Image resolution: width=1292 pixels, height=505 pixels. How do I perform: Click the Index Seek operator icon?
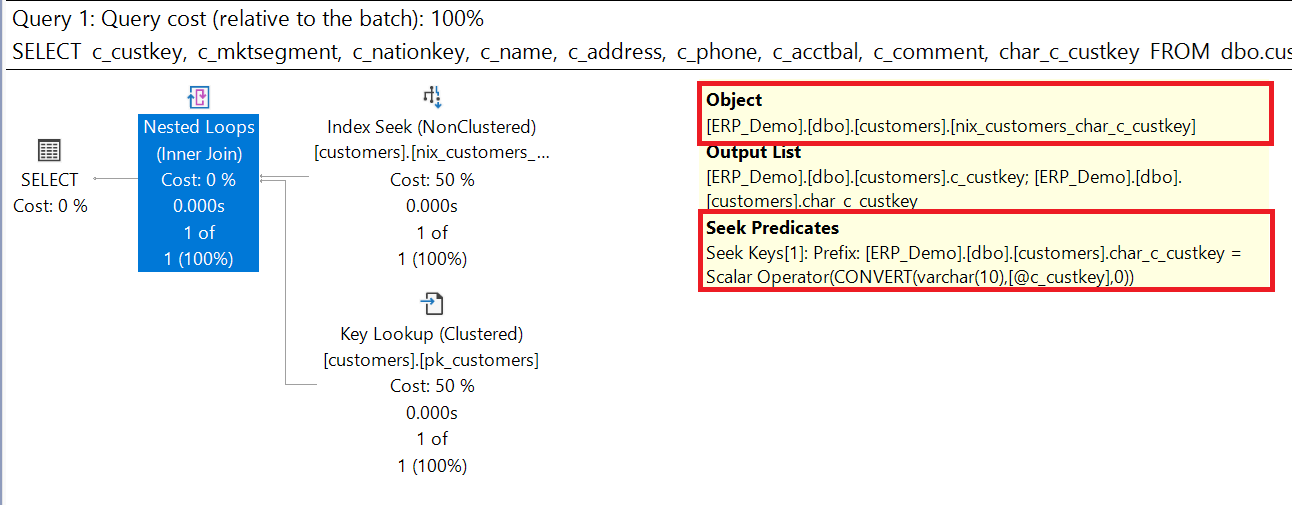tap(432, 97)
